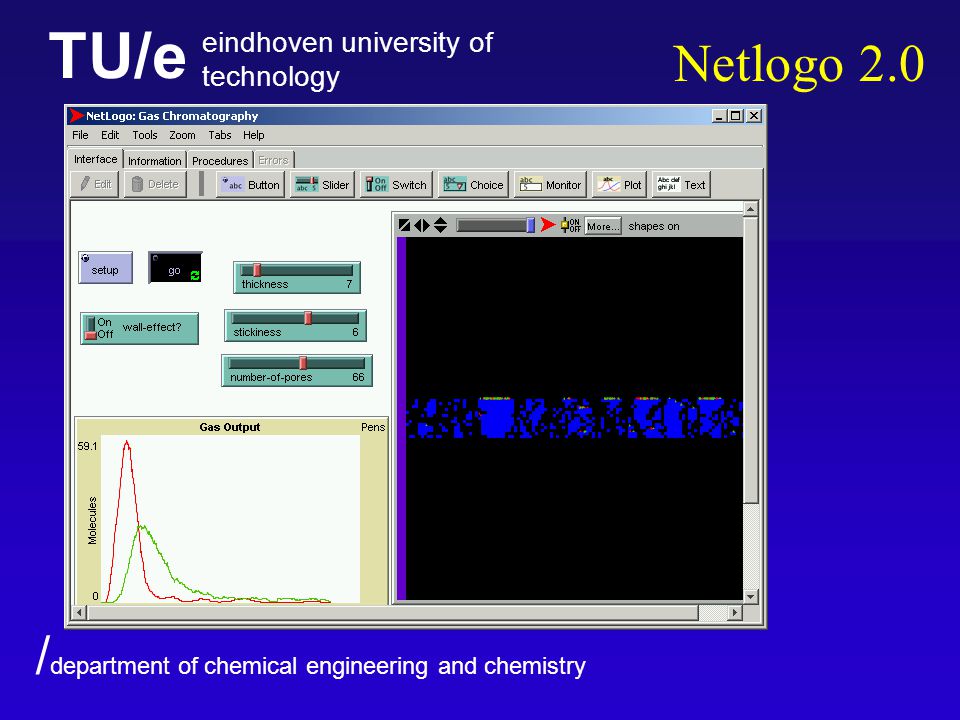This screenshot has width=960, height=720.
Task: Click the Gas Output plot title
Action: 230,427
